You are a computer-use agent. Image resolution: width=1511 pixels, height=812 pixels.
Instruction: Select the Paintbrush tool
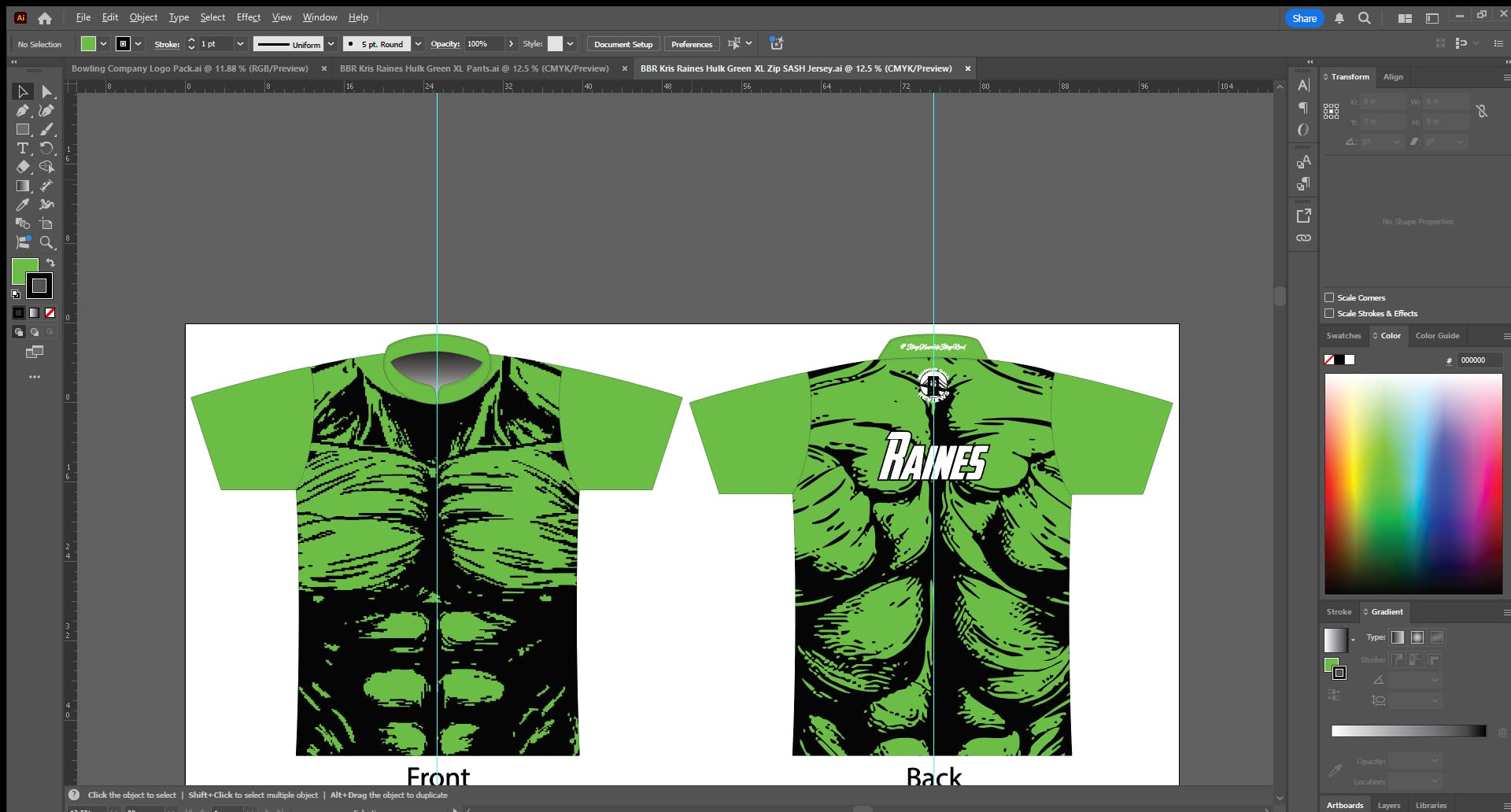coord(46,130)
